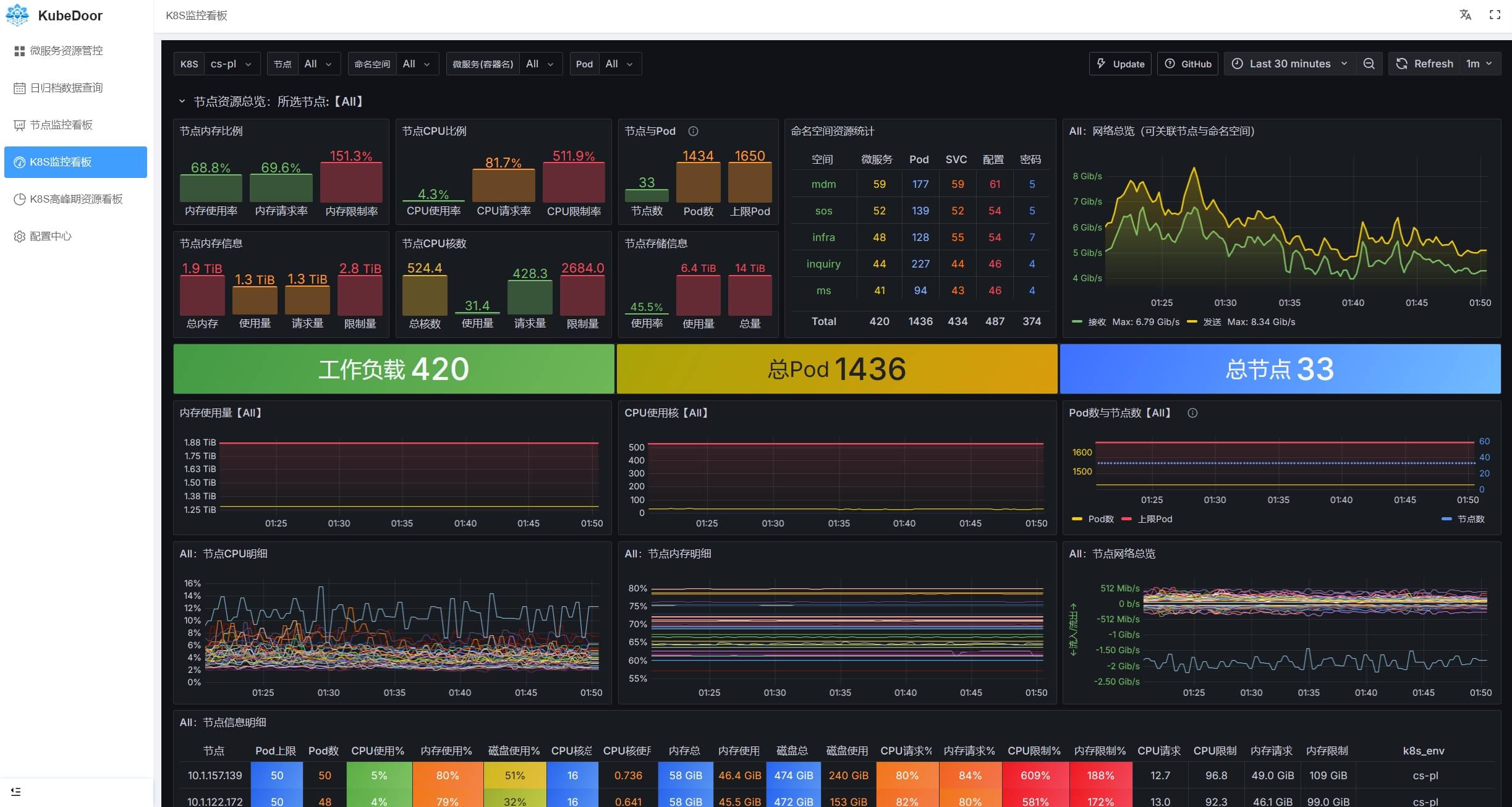The height and width of the screenshot is (807, 1512).
Task: Collapse the sidebar with the bottom-left fold icon
Action: click(15, 791)
